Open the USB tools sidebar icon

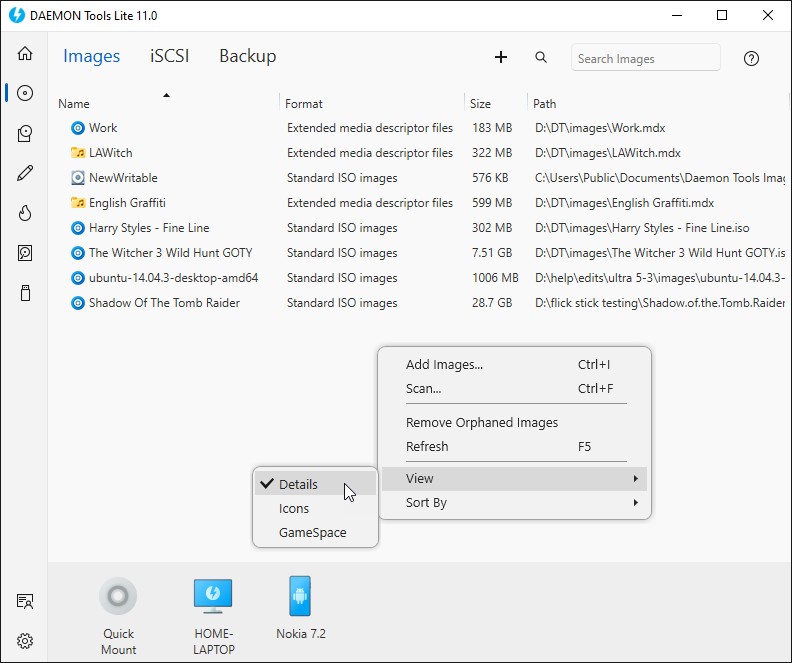point(25,293)
